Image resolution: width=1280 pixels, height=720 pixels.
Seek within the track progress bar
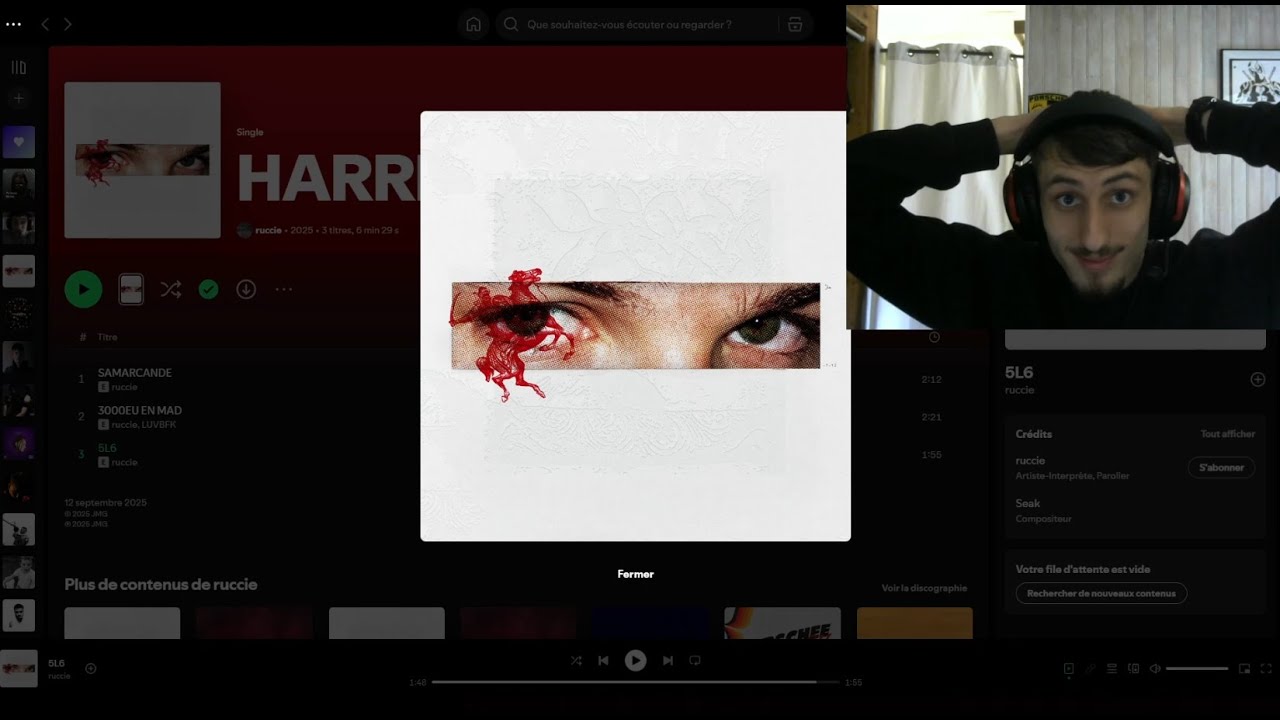point(635,682)
